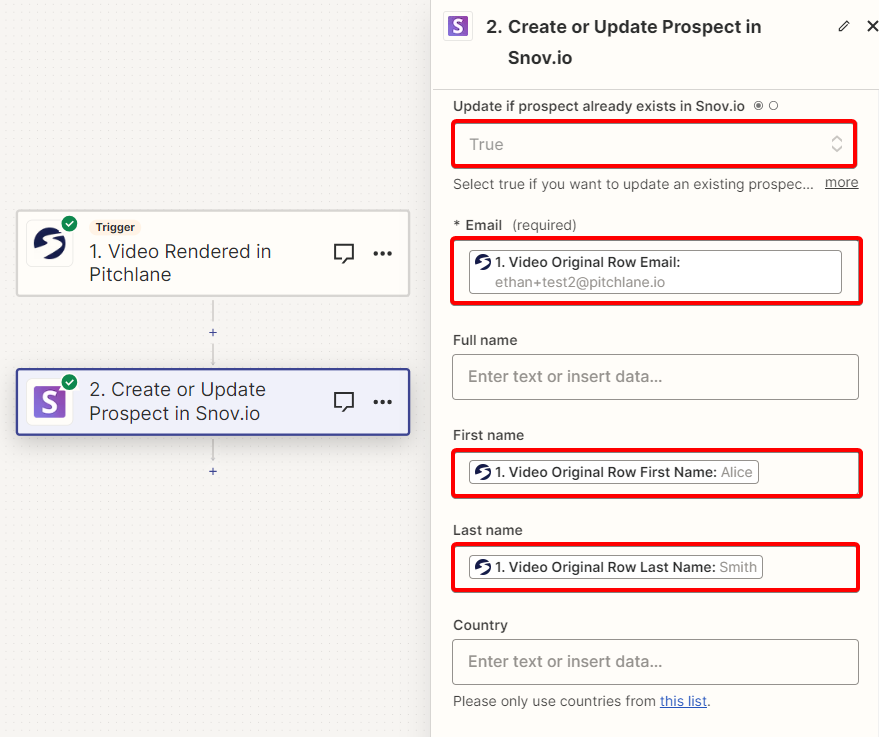
Task: Select the Create or Update Prospect step title
Action: pyautogui.click(x=177, y=401)
